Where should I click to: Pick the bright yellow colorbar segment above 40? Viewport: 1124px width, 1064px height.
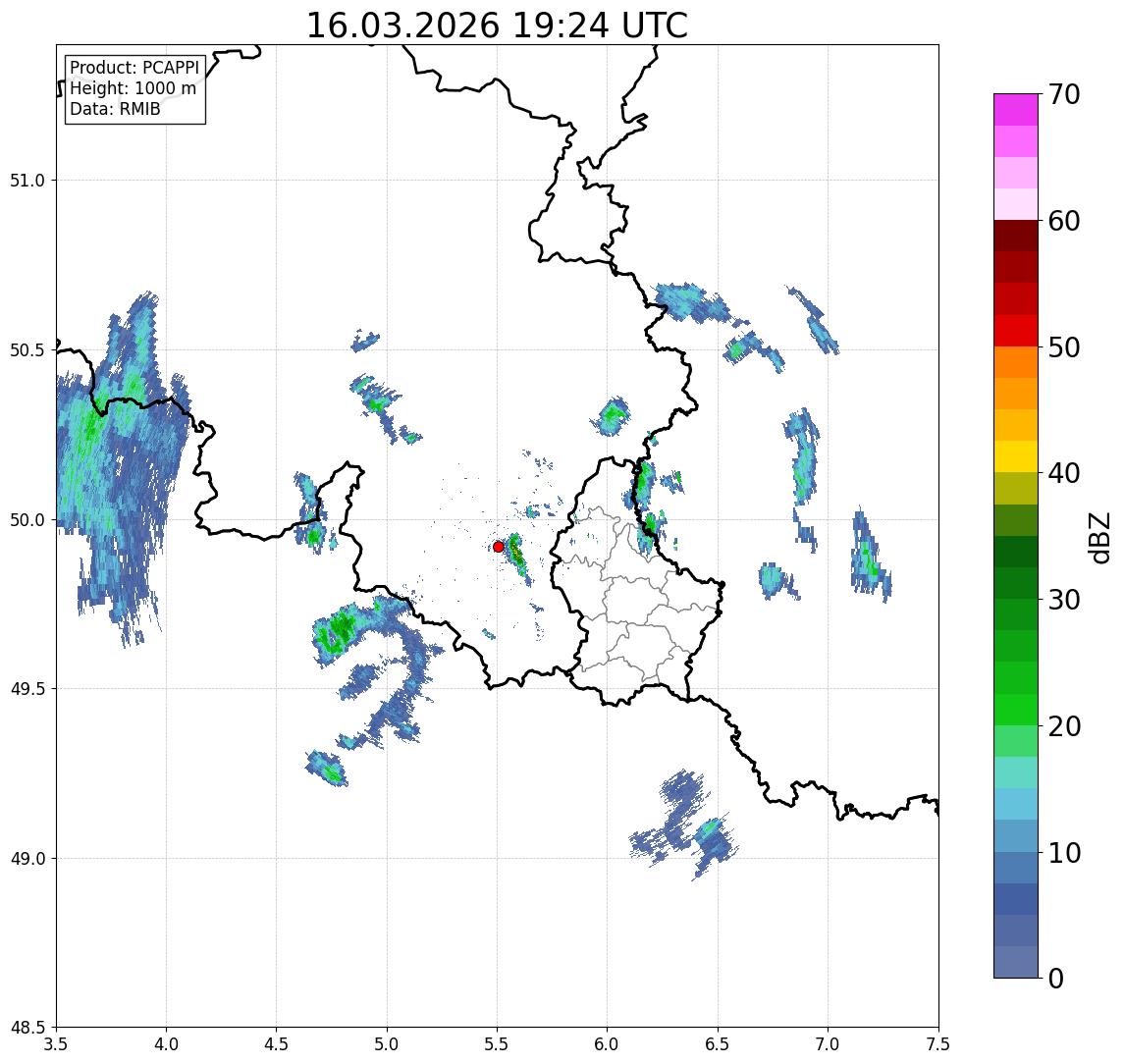1016,456
